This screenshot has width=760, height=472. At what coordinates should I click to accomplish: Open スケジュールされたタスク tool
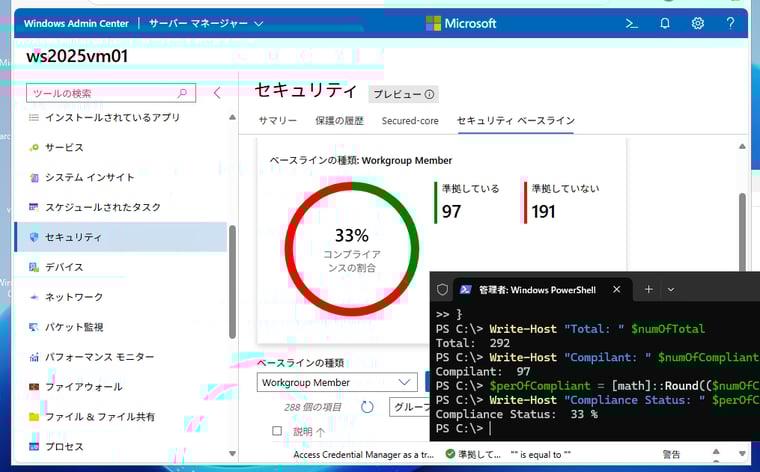tap(121, 207)
